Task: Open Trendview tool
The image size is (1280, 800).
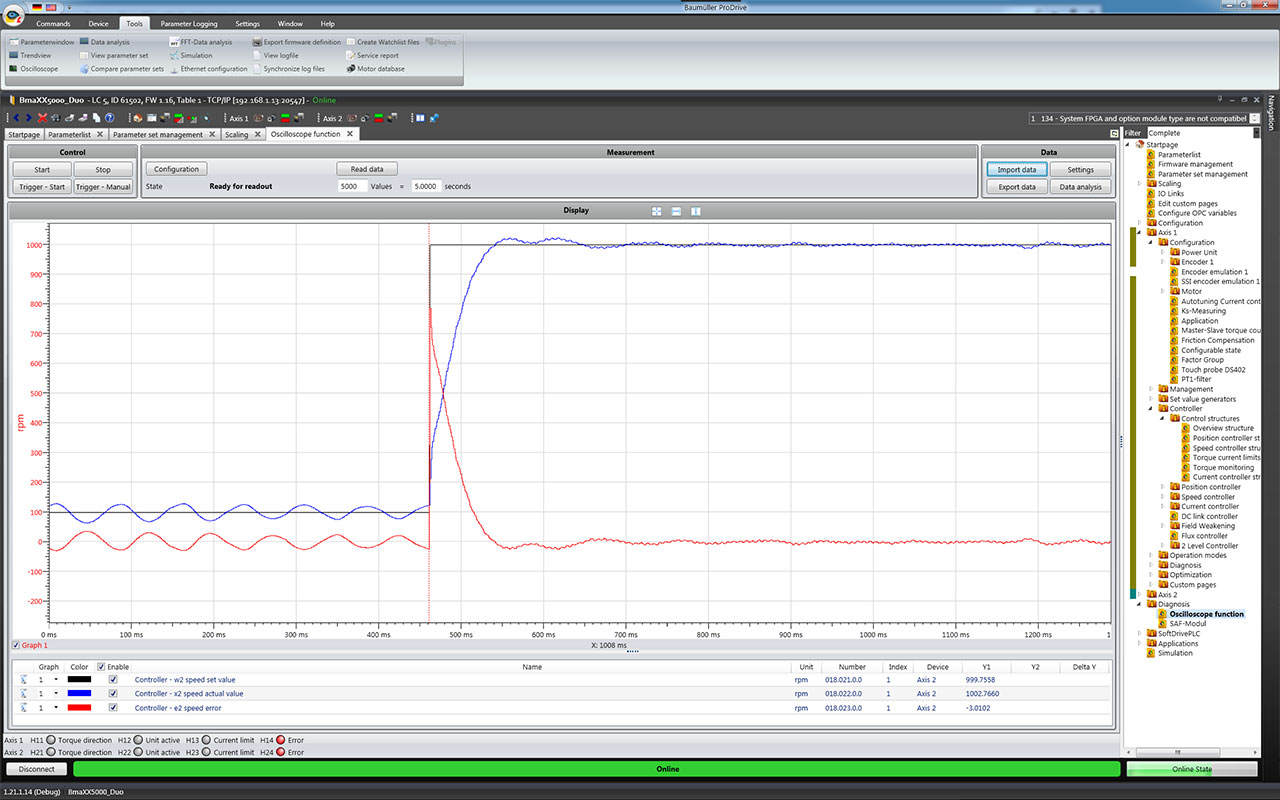Action: 29,55
